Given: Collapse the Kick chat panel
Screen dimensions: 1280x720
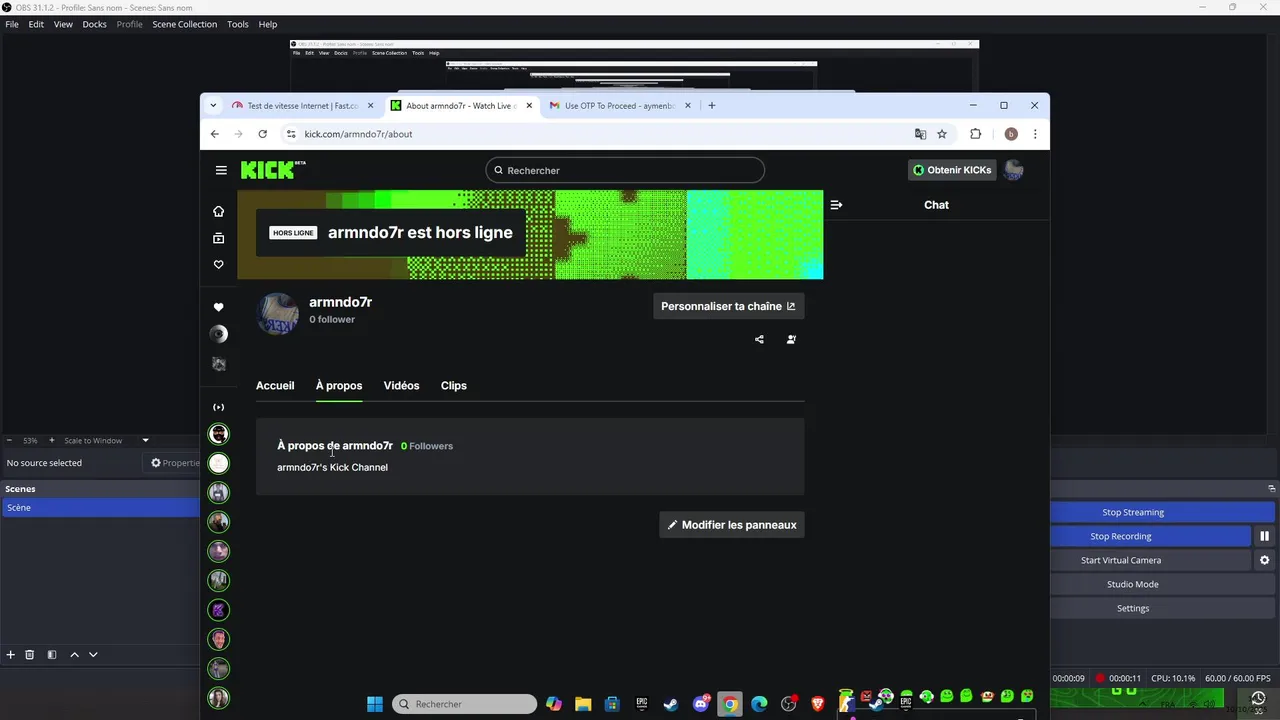Looking at the screenshot, I should click(836, 205).
